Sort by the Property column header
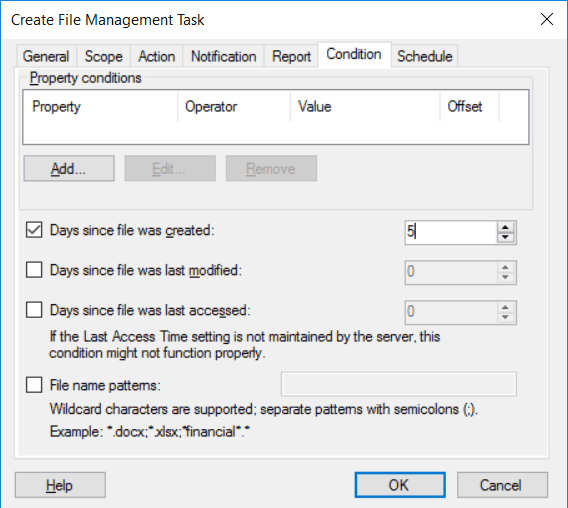This screenshot has height=508, width=568. coord(100,107)
